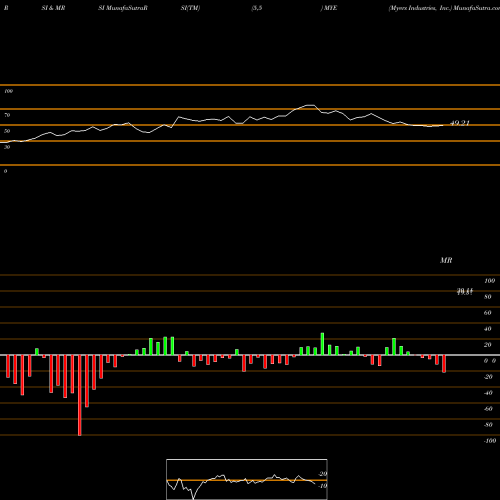Click the 20 label on the MR axis

click(x=488, y=345)
